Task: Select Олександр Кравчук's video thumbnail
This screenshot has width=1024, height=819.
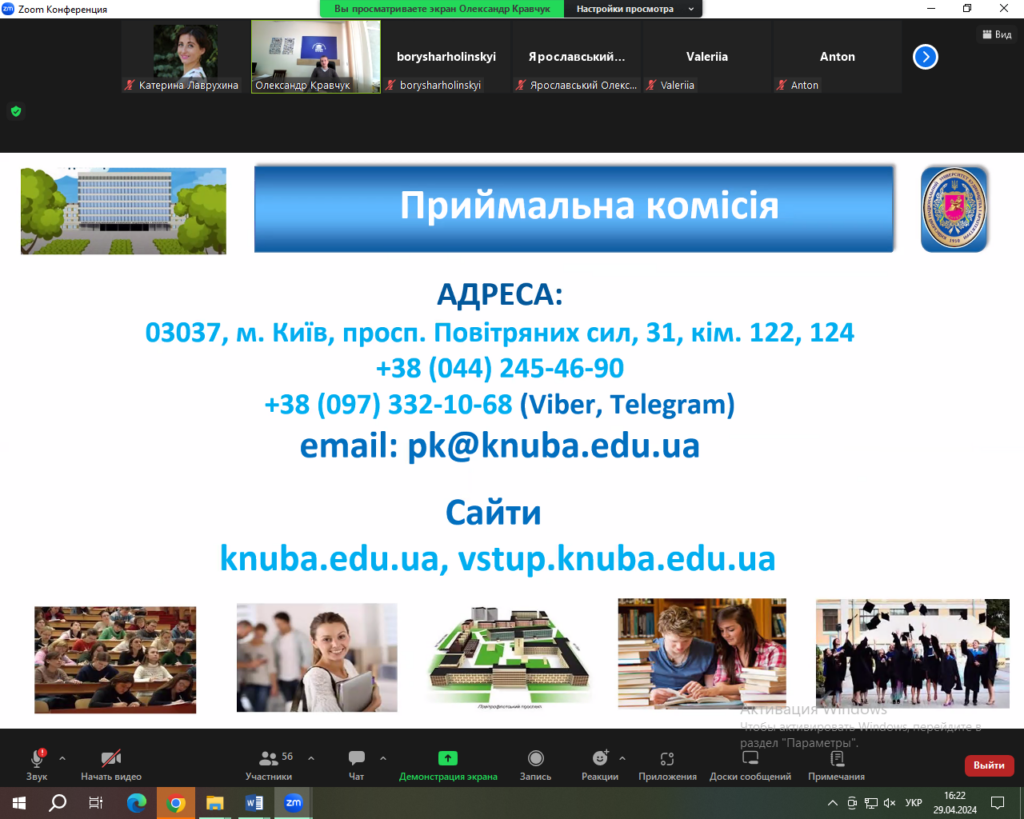Action: (x=316, y=57)
